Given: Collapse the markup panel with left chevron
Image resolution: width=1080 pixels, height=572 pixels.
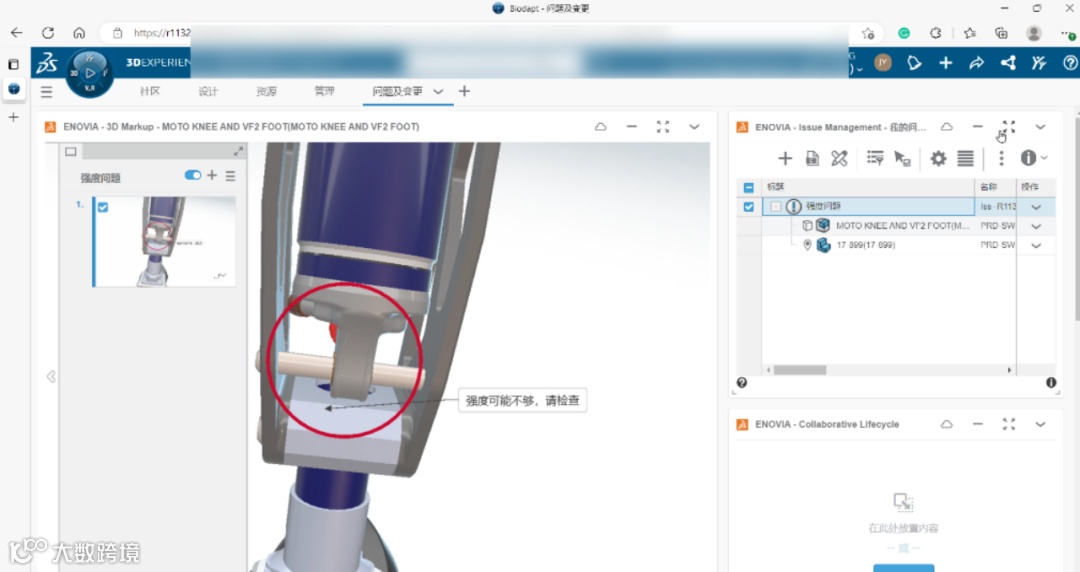Looking at the screenshot, I should (51, 376).
